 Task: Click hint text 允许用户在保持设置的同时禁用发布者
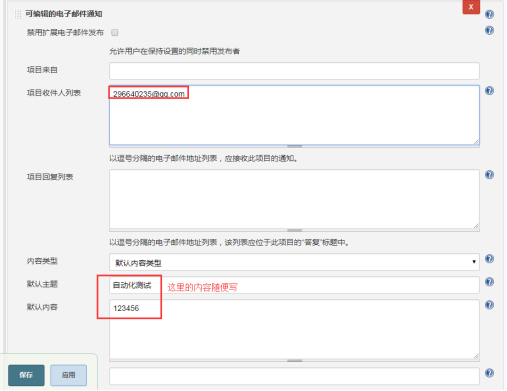175,51
